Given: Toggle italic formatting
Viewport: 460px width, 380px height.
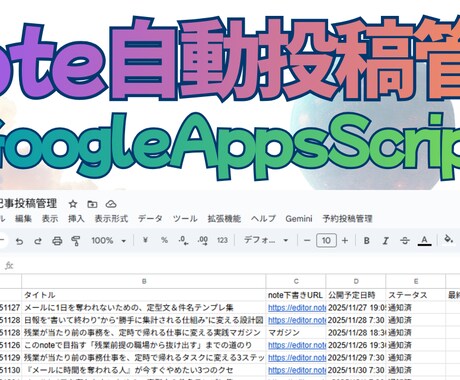Looking at the screenshot, I should coord(386,241).
